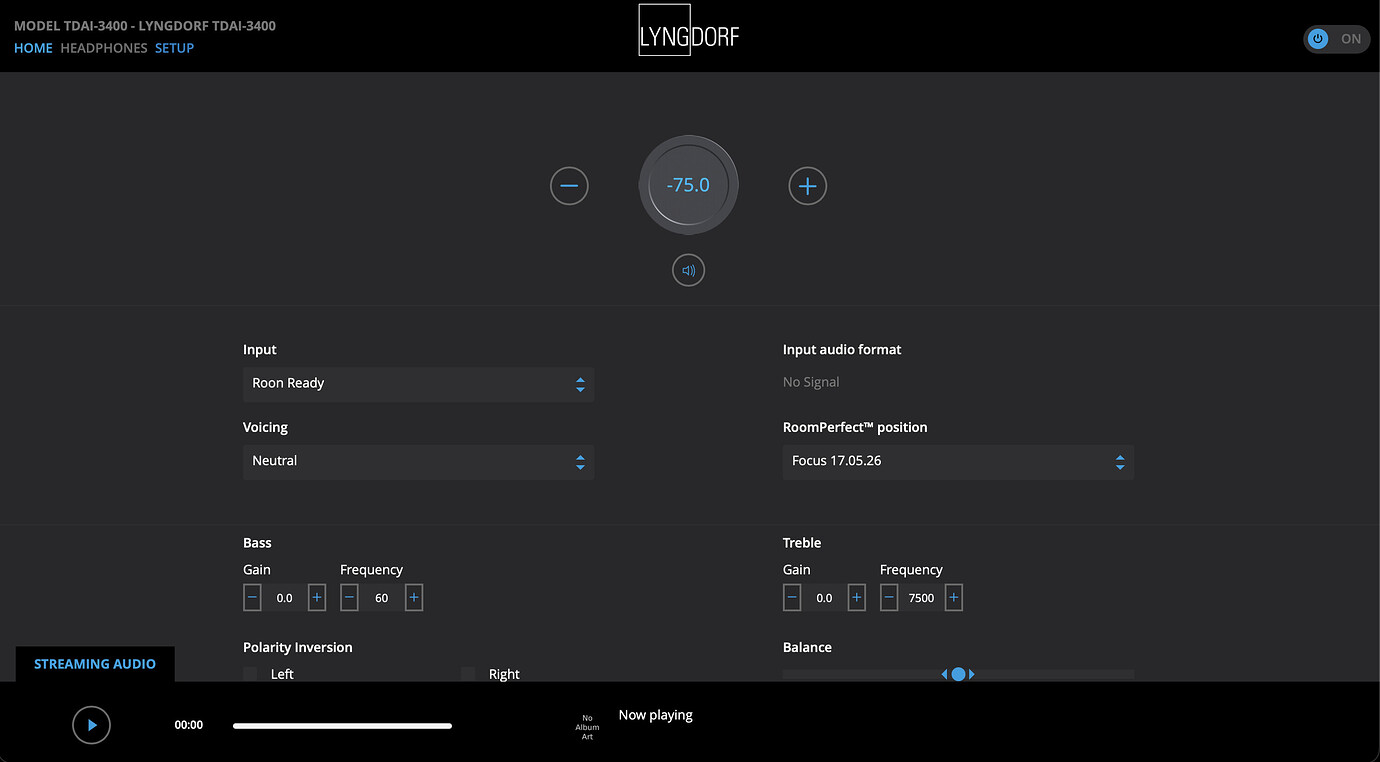Image resolution: width=1380 pixels, height=762 pixels.
Task: Nudge balance left with the left arrow
Action: click(x=944, y=674)
